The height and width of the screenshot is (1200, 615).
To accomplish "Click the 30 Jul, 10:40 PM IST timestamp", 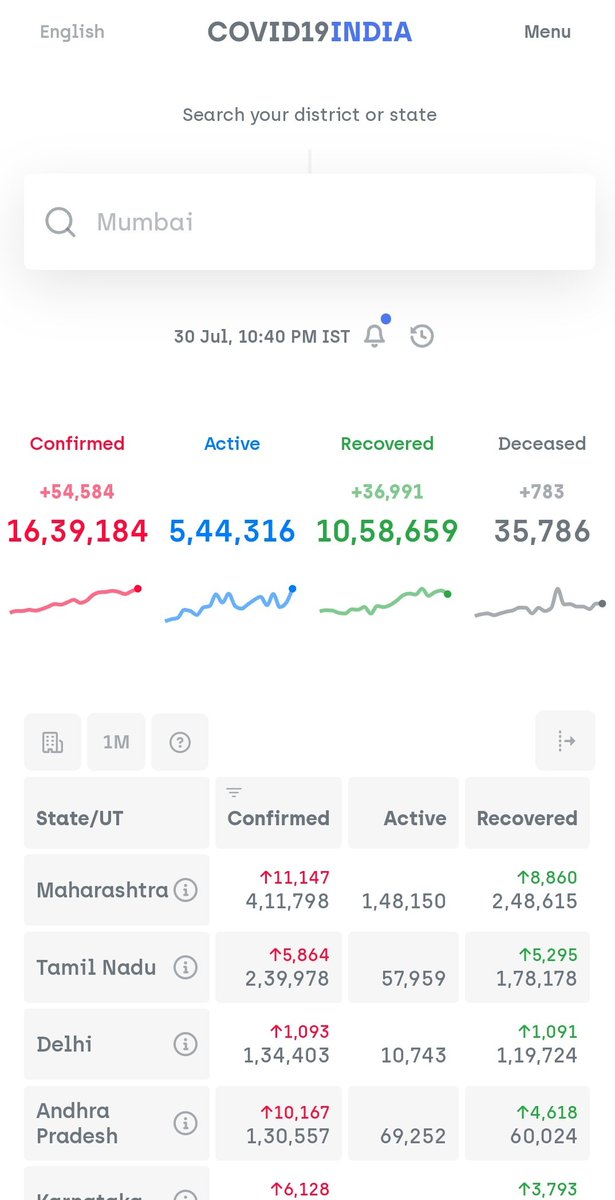I will (262, 337).
